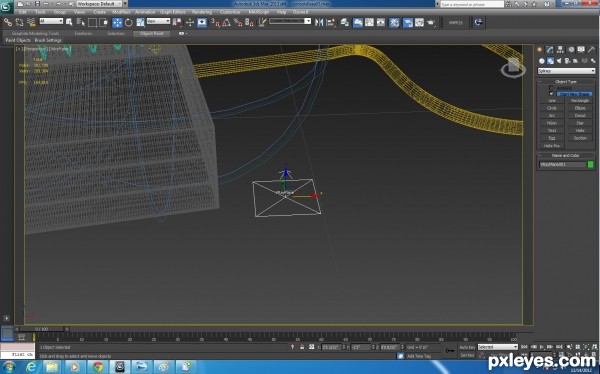This screenshot has width=600, height=374.
Task: Toggle the 3D Snaps button
Action: [x=215, y=23]
